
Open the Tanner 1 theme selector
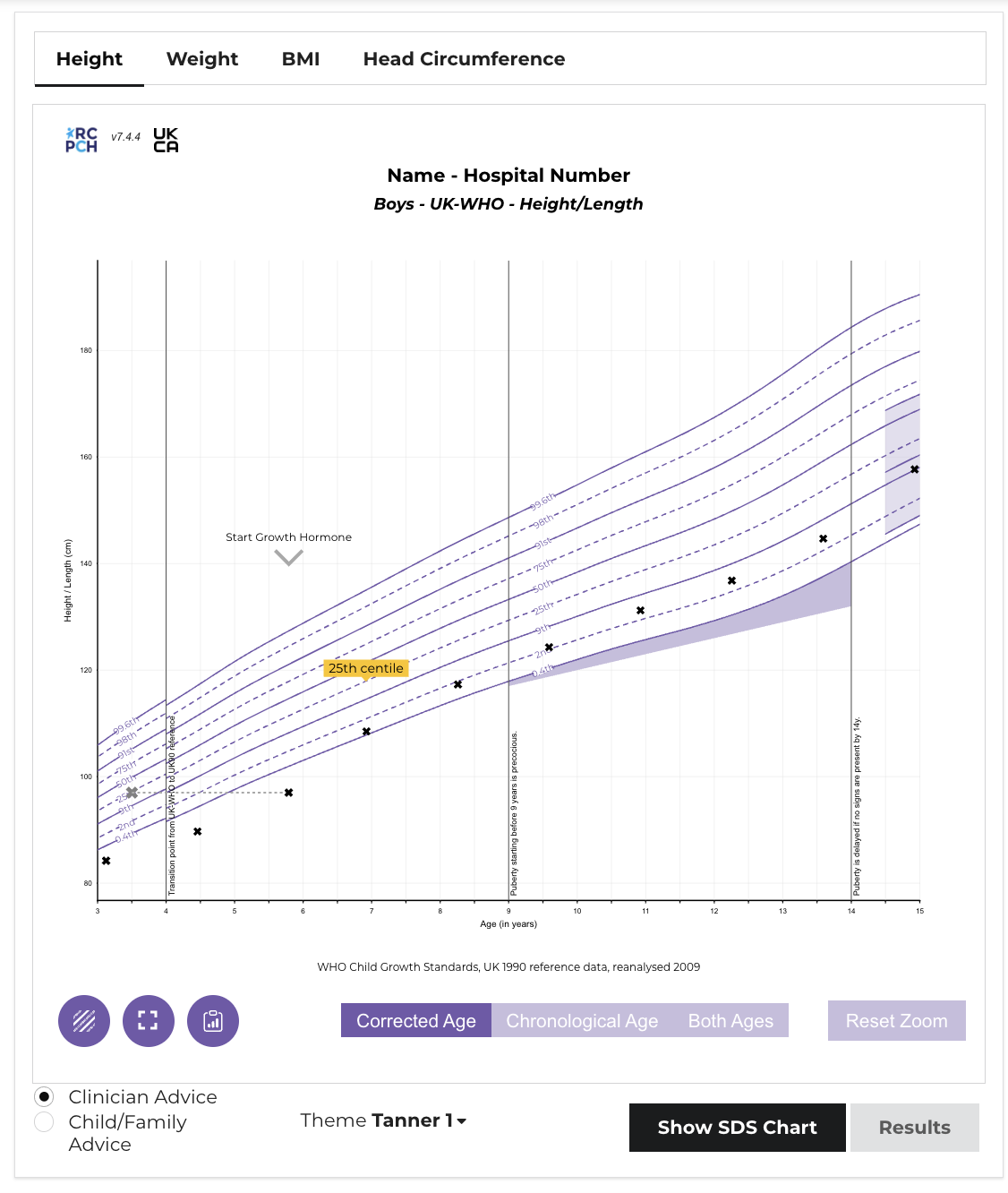412,1120
